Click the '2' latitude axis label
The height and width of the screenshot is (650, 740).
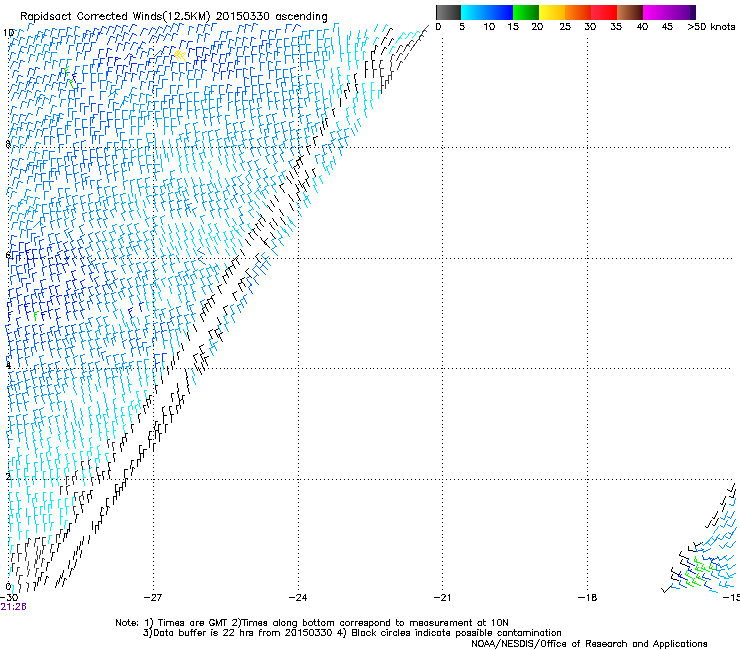[x=8, y=476]
